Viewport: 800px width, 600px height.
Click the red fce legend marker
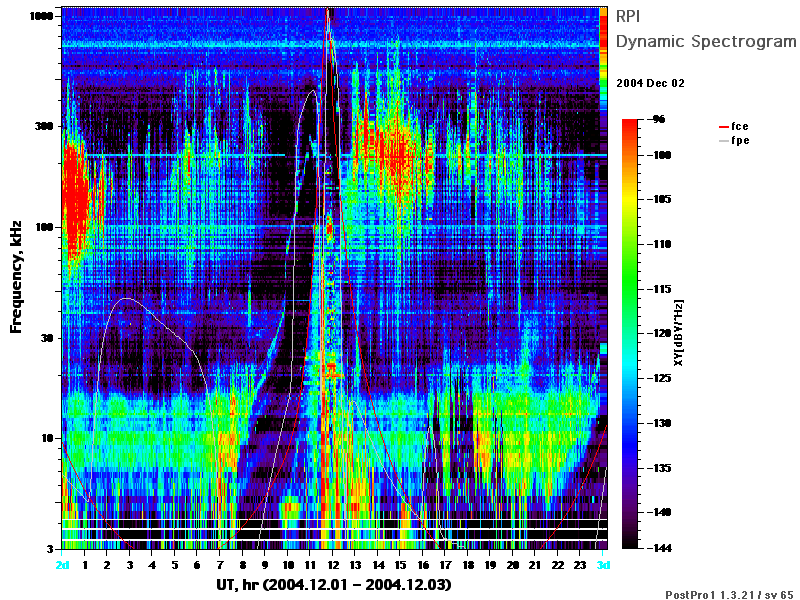723,127
